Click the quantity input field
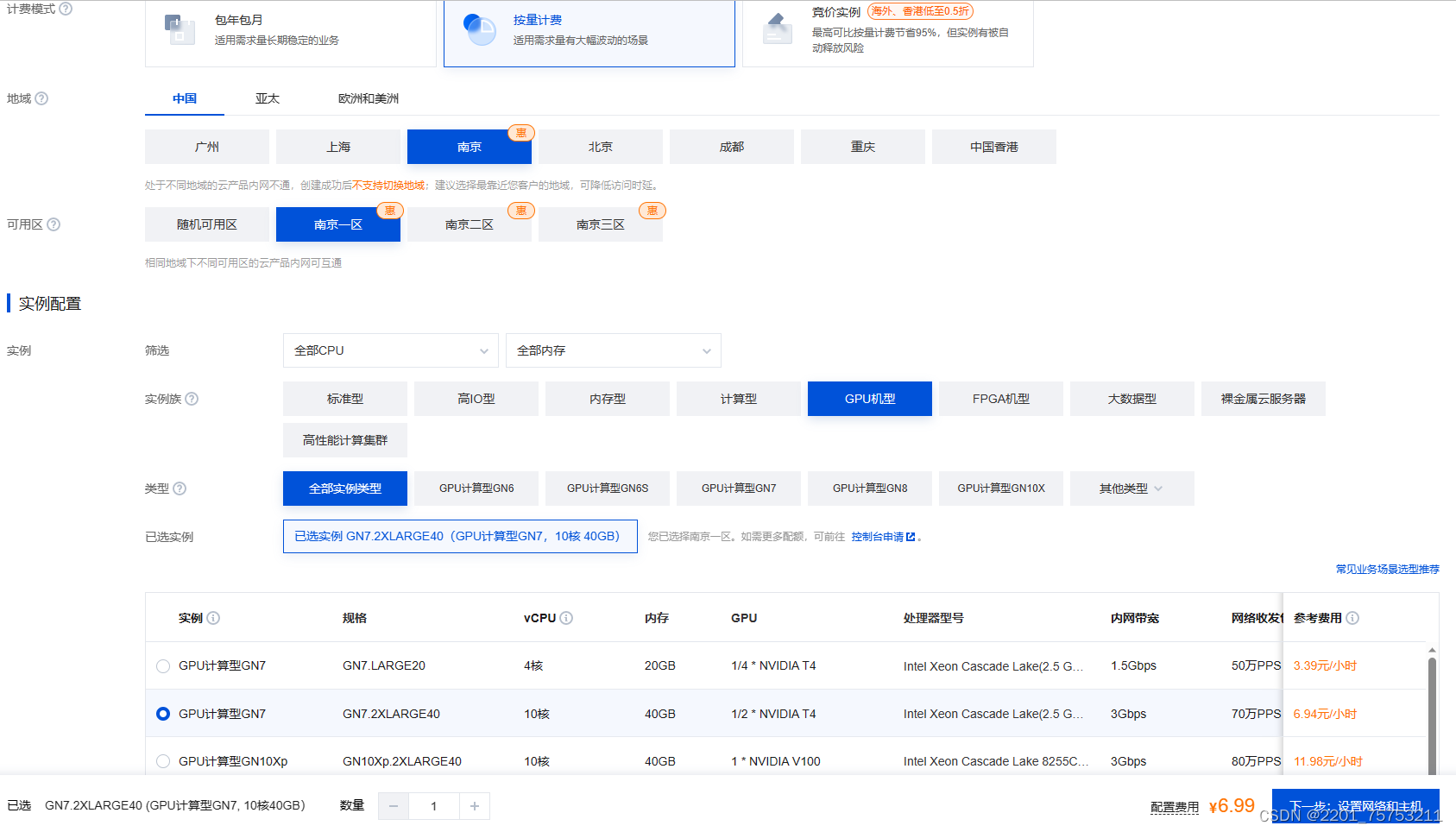1456x832 pixels. 434,806
